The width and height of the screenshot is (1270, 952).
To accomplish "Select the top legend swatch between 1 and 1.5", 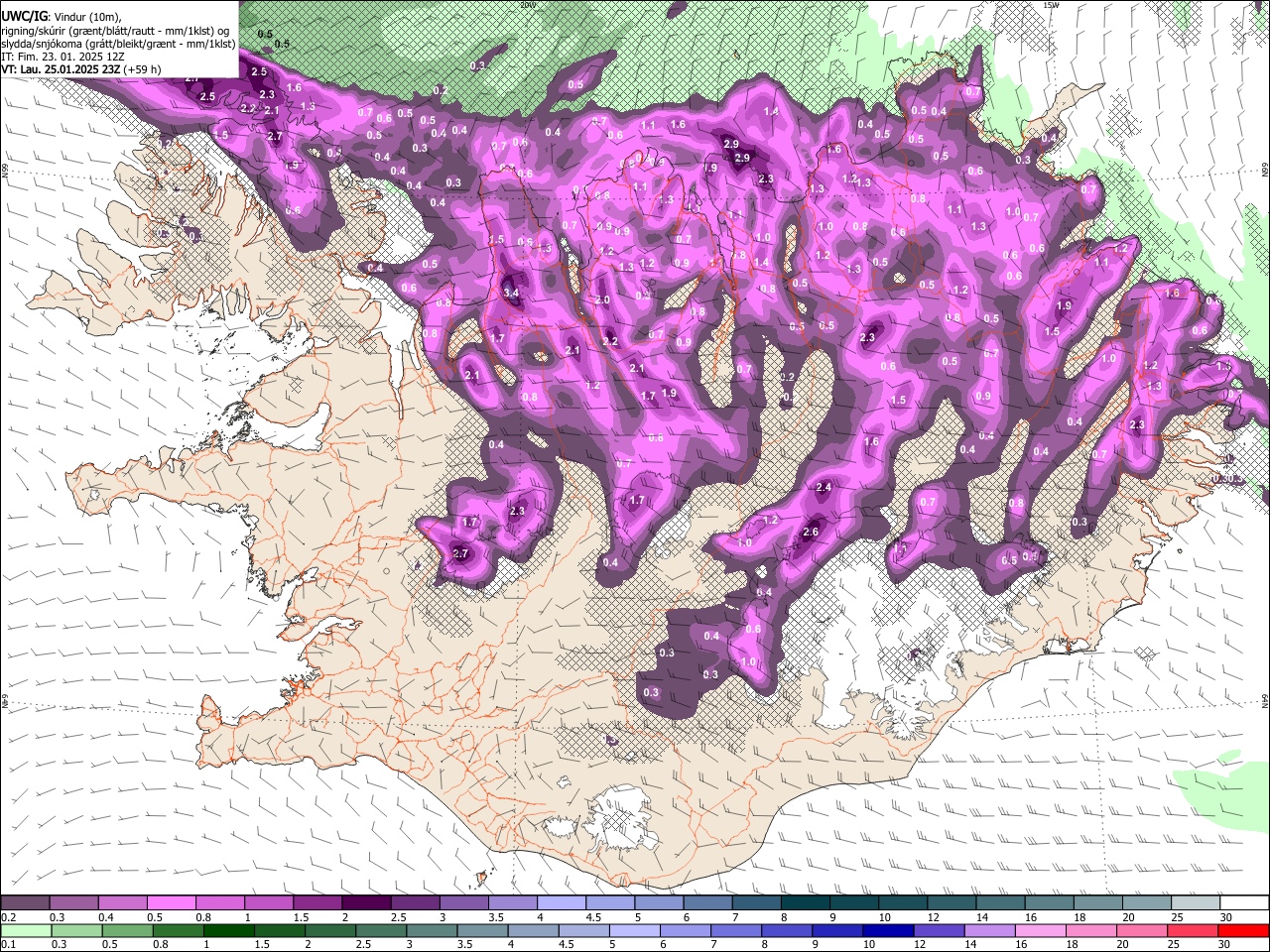I will (268, 903).
